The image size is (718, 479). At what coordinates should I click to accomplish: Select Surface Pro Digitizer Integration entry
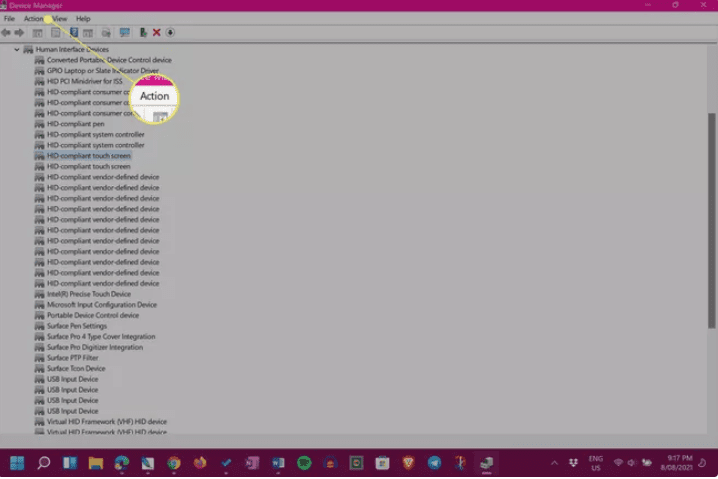(x=94, y=348)
